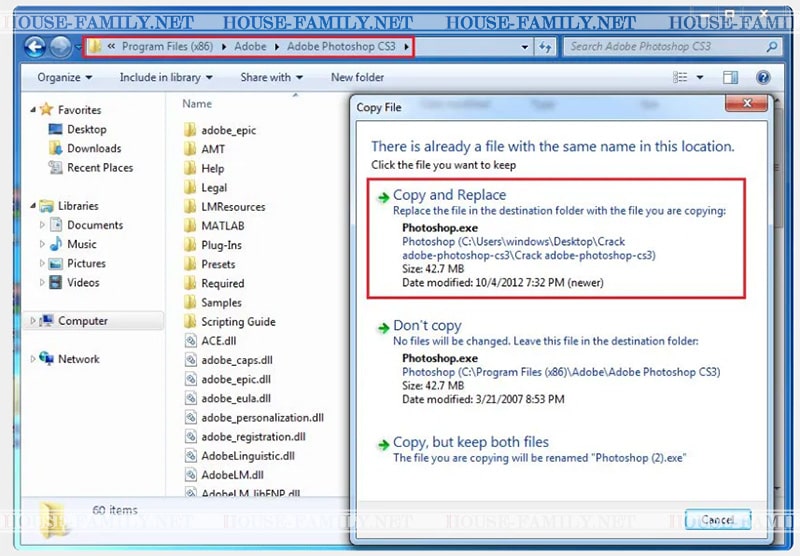
Task: Select the adobe_eula.dll file icon
Action: point(190,398)
